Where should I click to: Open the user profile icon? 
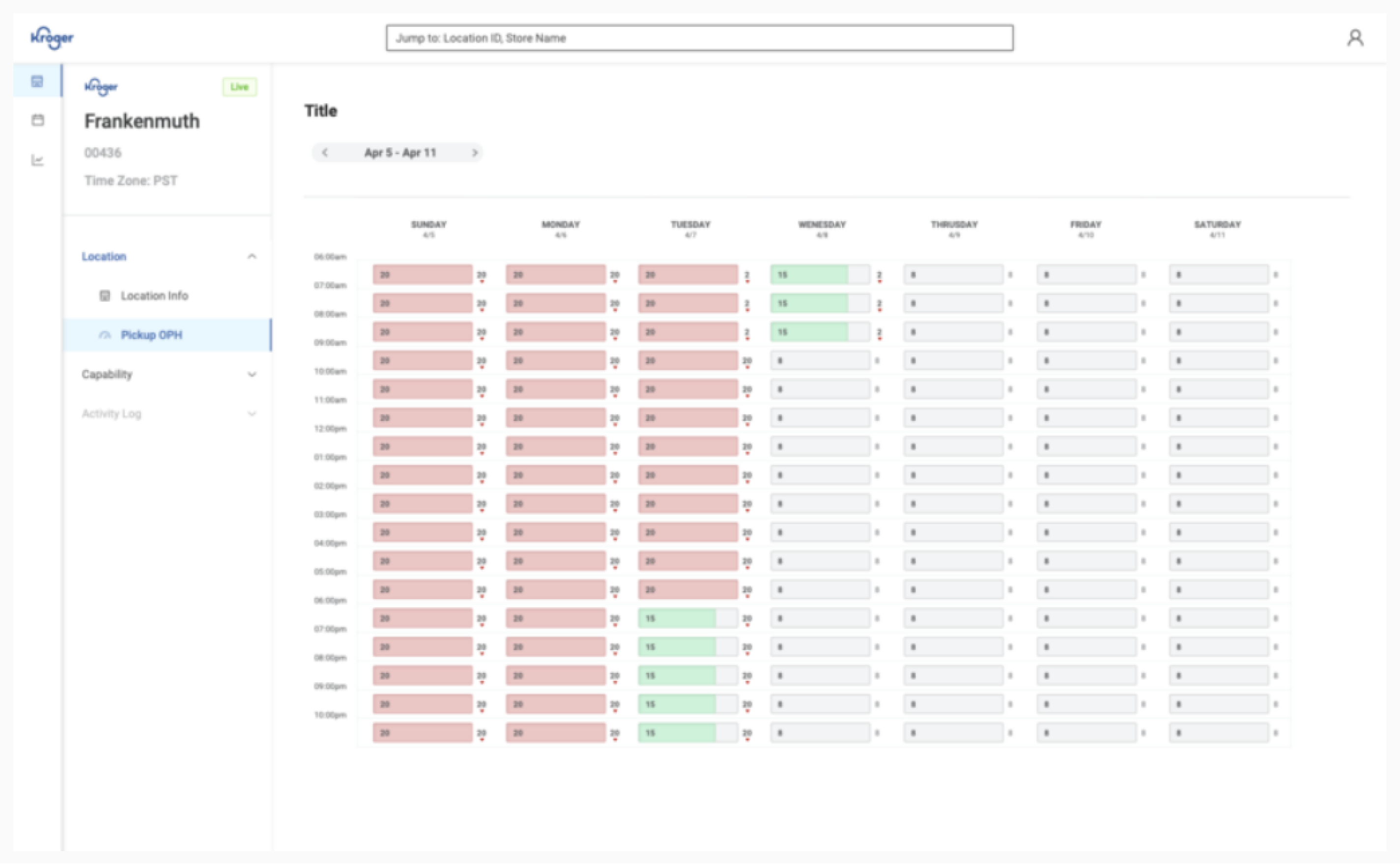pyautogui.click(x=1354, y=38)
